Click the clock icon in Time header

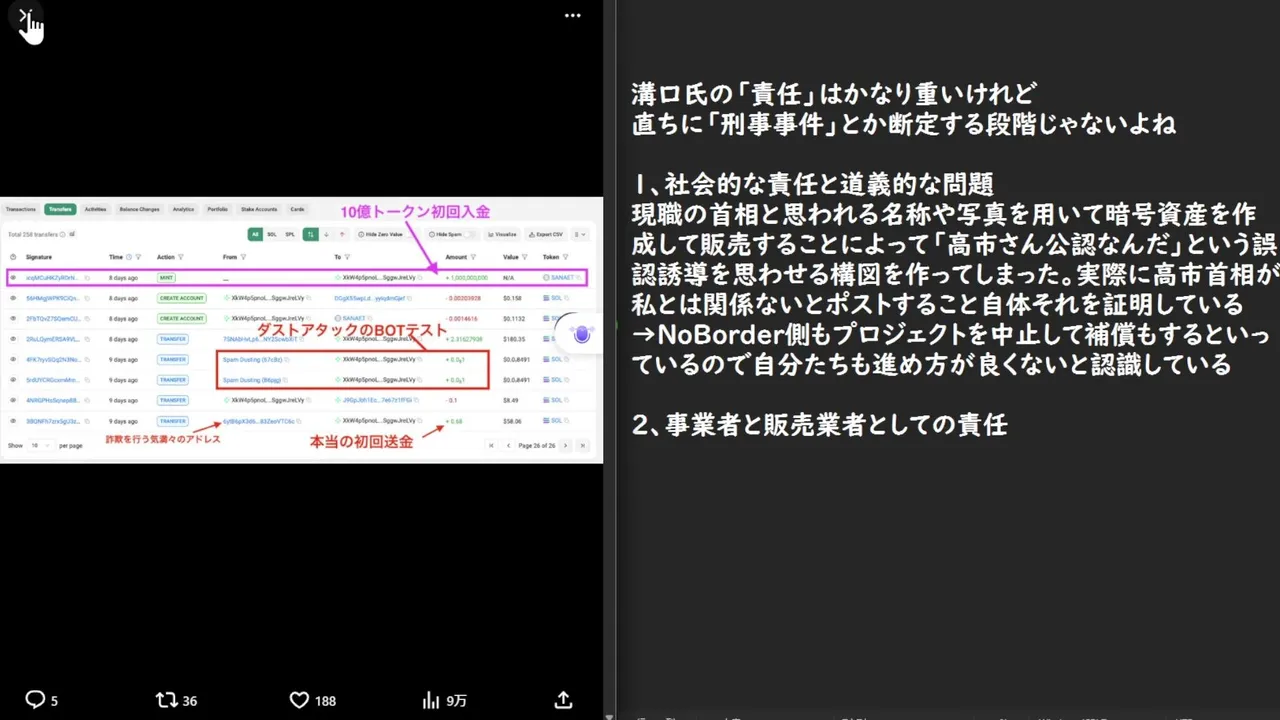point(129,257)
